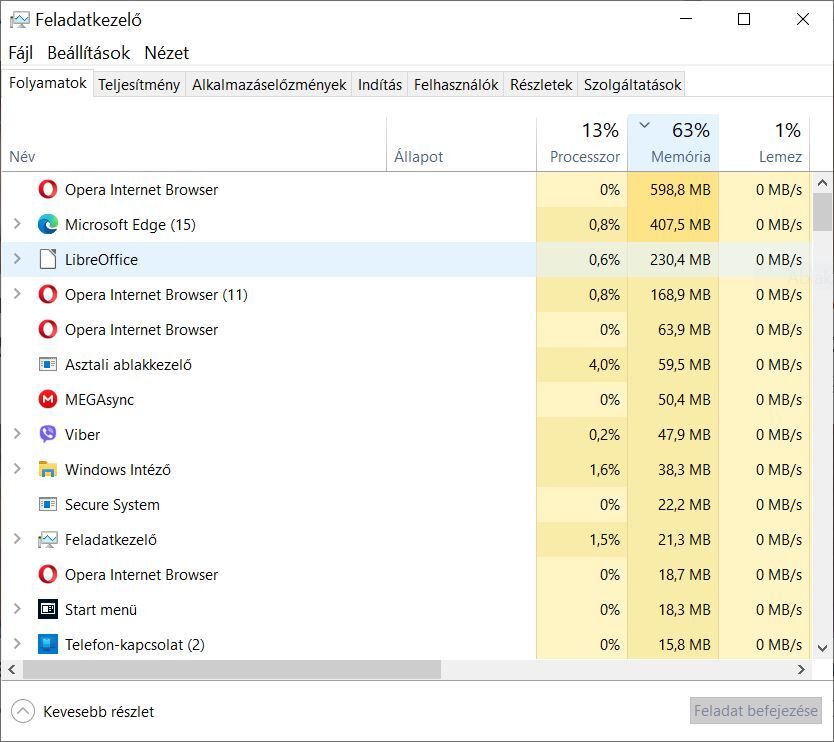The width and height of the screenshot is (834, 742).
Task: Click the LibreOffice document icon
Action: pyautogui.click(x=48, y=260)
